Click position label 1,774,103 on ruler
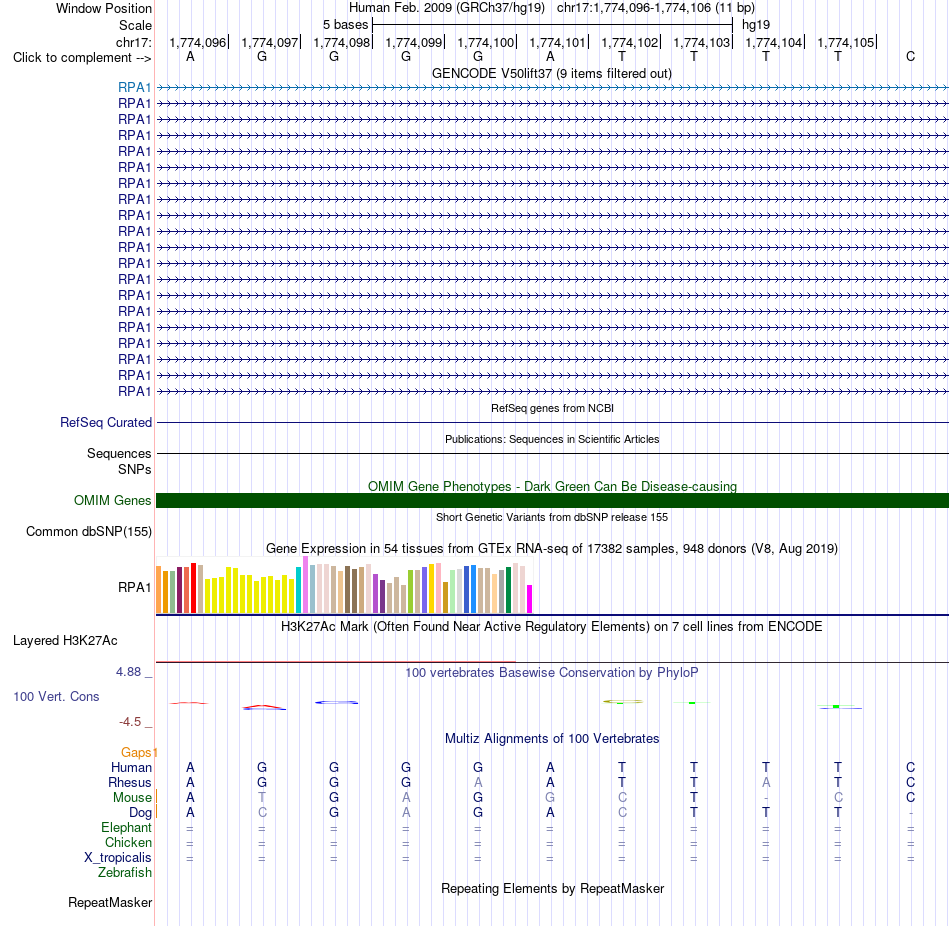This screenshot has height=926, width=950. 702,42
